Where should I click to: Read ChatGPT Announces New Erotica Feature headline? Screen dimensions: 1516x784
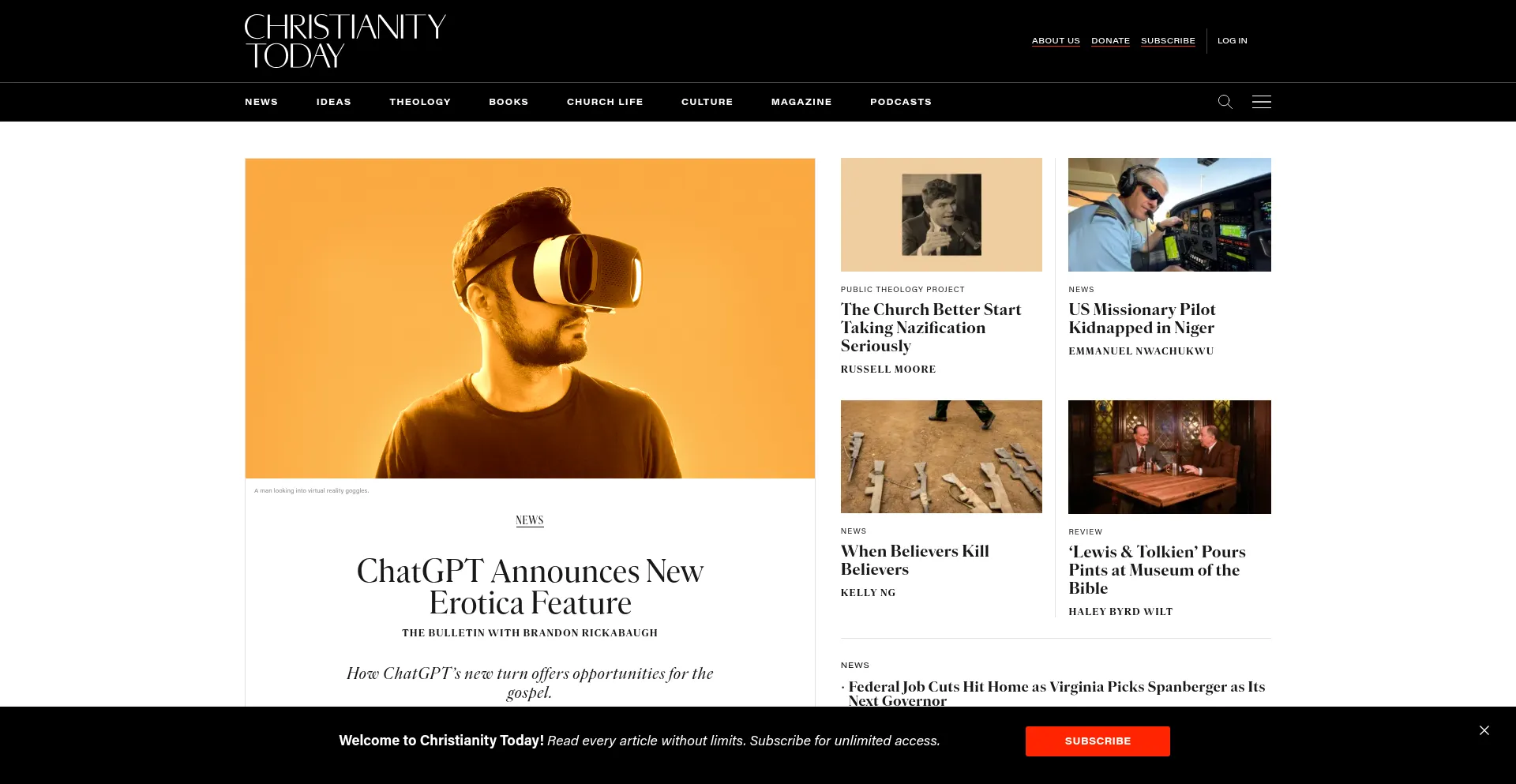tap(530, 587)
